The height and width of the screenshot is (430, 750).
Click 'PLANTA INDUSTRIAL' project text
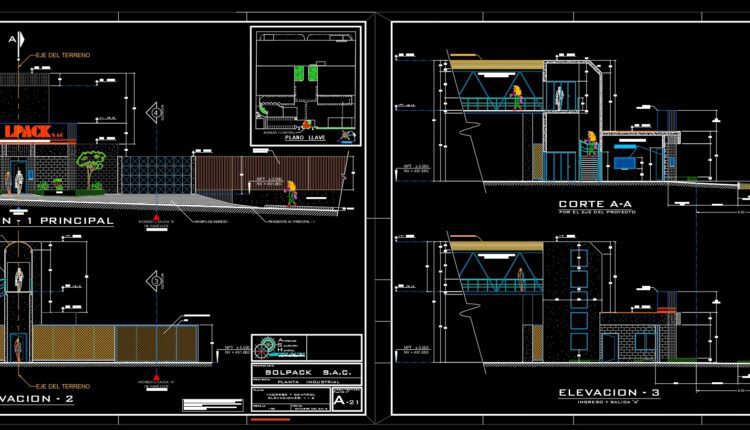[x=309, y=382]
